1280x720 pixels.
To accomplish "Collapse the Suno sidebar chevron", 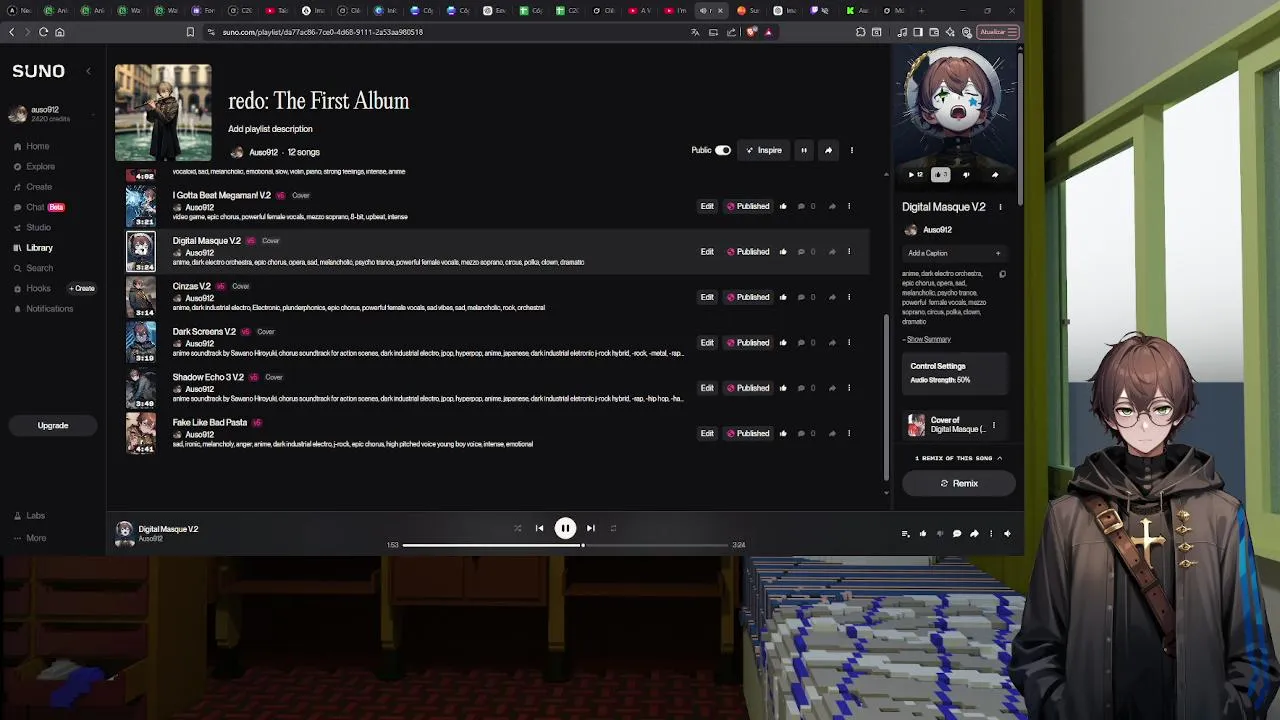I will 88,71.
